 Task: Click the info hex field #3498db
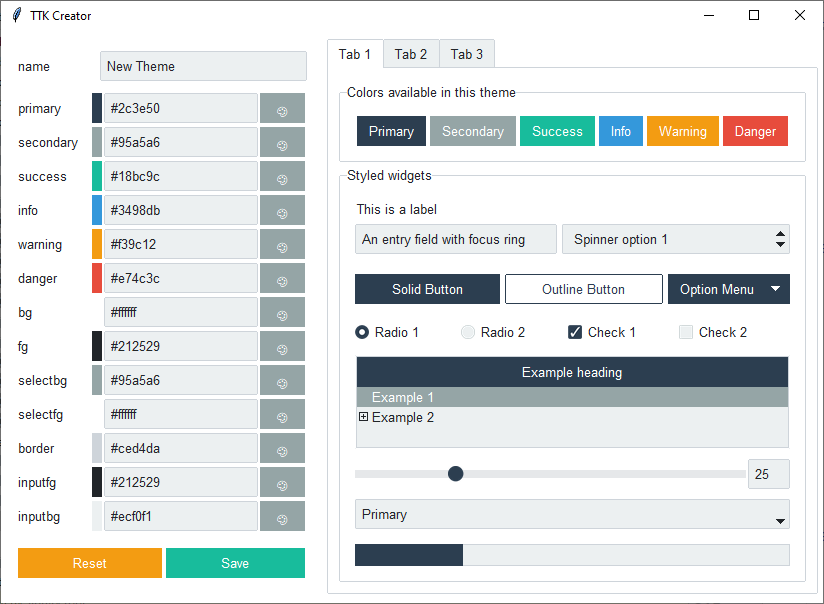coord(181,210)
